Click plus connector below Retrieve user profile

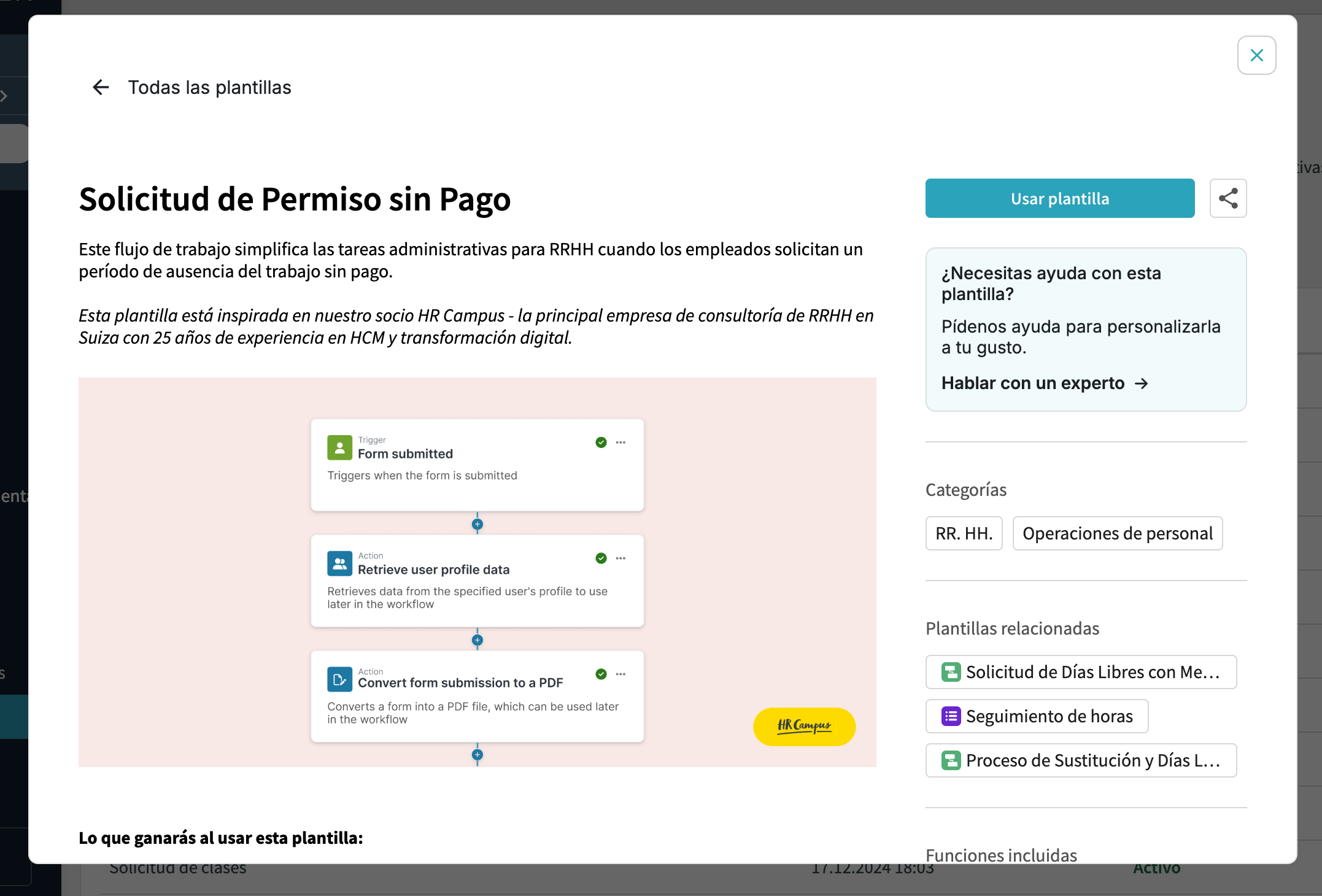click(x=477, y=640)
